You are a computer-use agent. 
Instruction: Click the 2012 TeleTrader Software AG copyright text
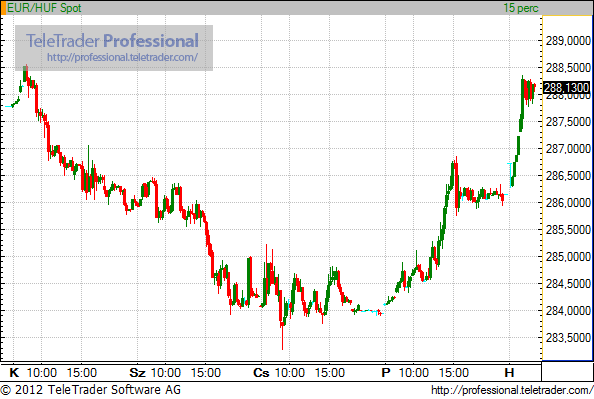[x=91, y=390]
